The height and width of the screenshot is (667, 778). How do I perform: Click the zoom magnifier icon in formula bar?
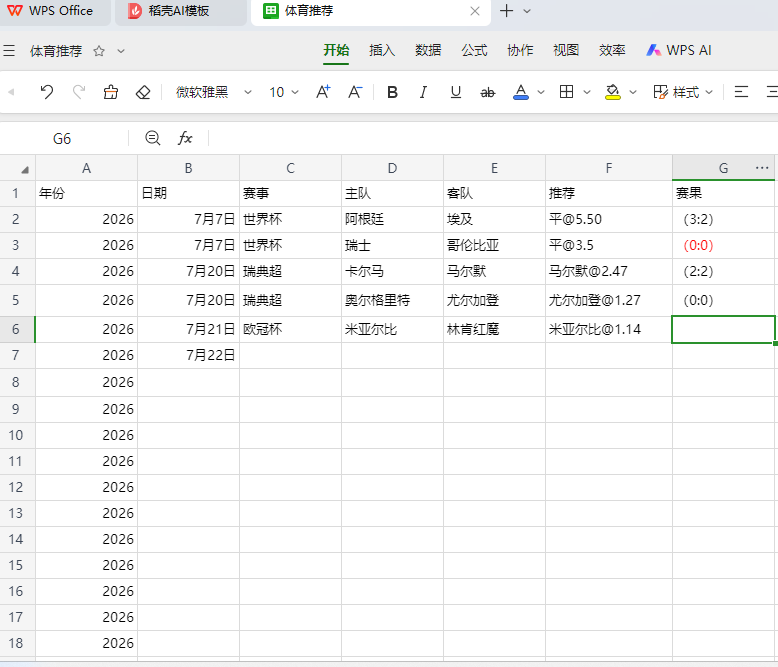(152, 138)
